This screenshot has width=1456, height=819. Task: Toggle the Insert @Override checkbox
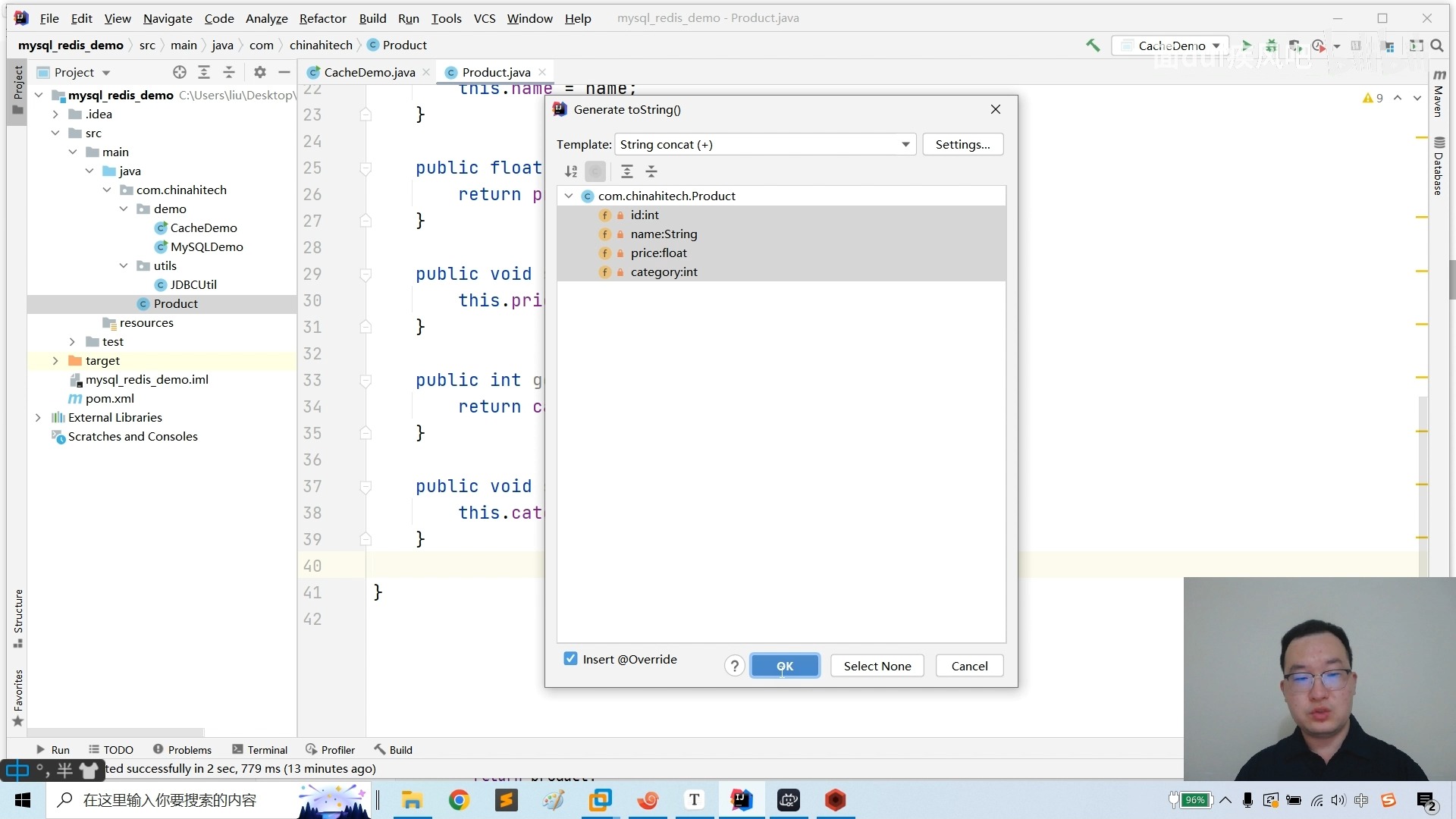point(571,659)
